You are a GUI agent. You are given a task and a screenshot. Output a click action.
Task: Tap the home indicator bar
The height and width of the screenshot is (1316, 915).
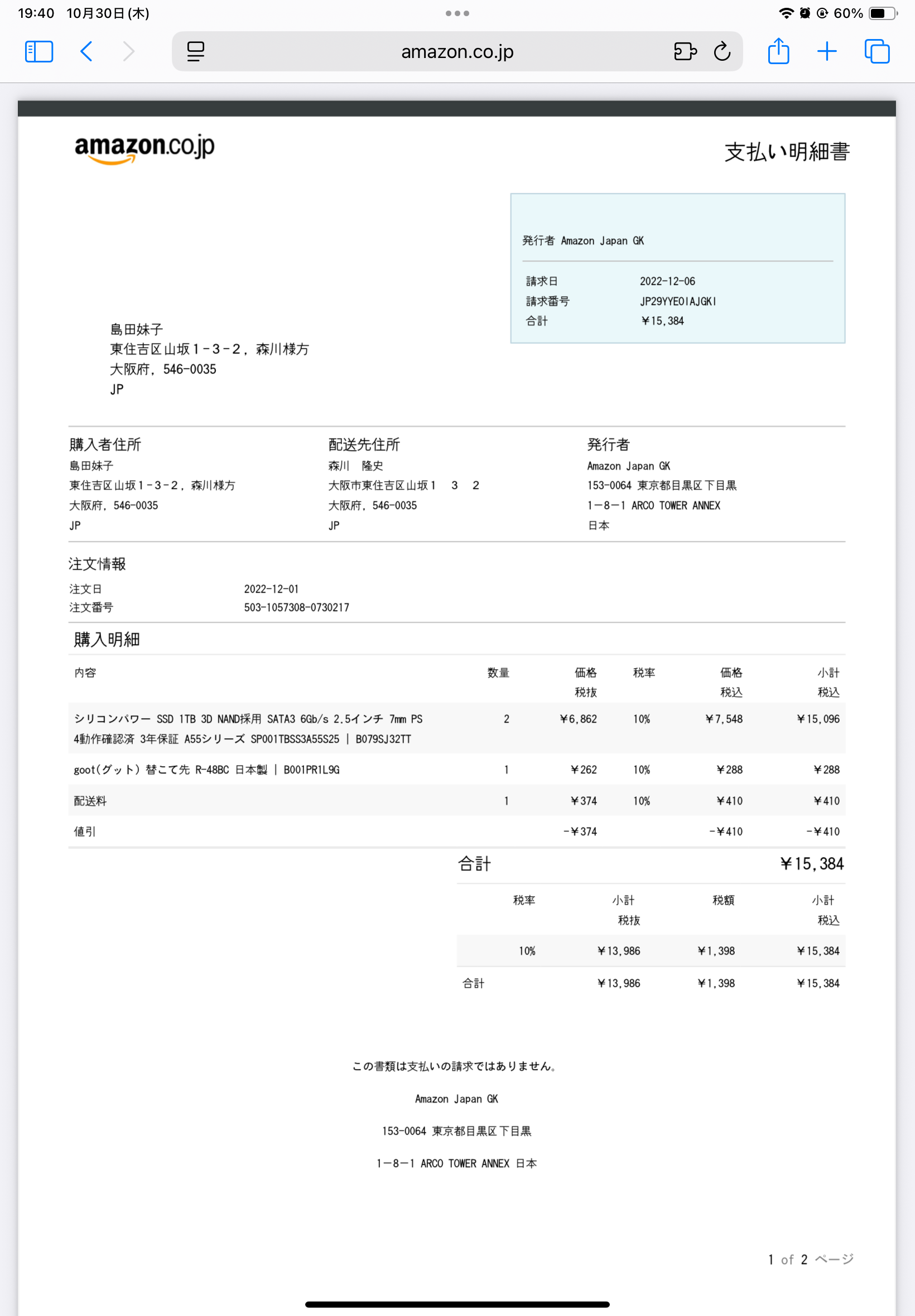pyautogui.click(x=457, y=1304)
